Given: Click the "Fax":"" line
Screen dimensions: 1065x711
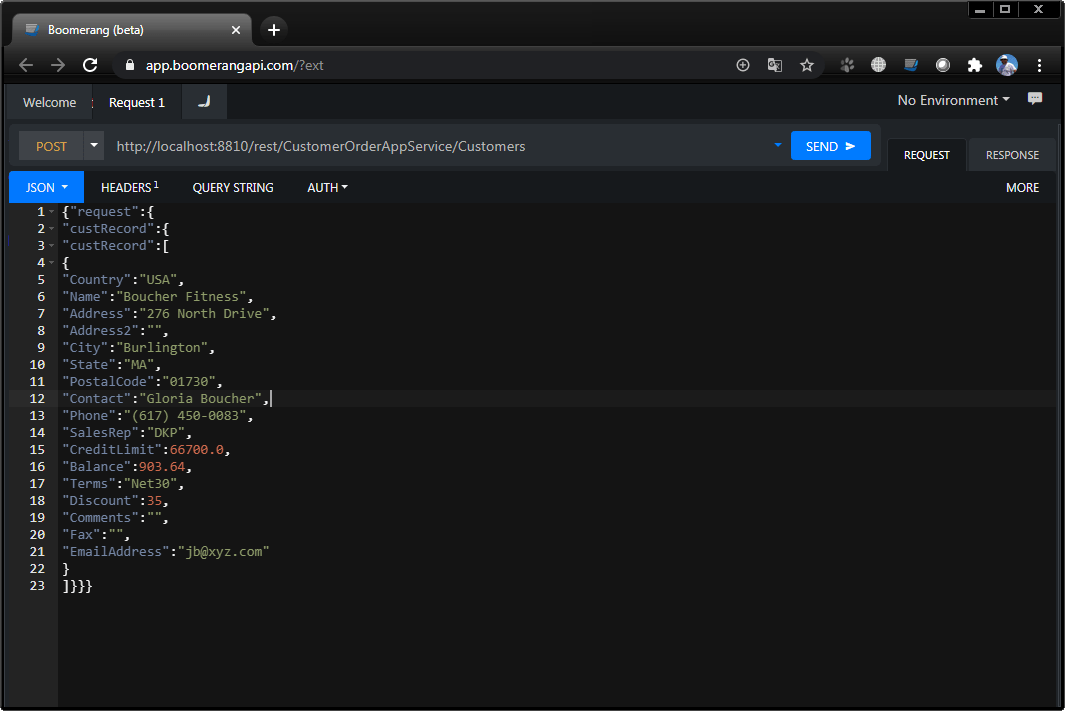Looking at the screenshot, I should [x=96, y=534].
